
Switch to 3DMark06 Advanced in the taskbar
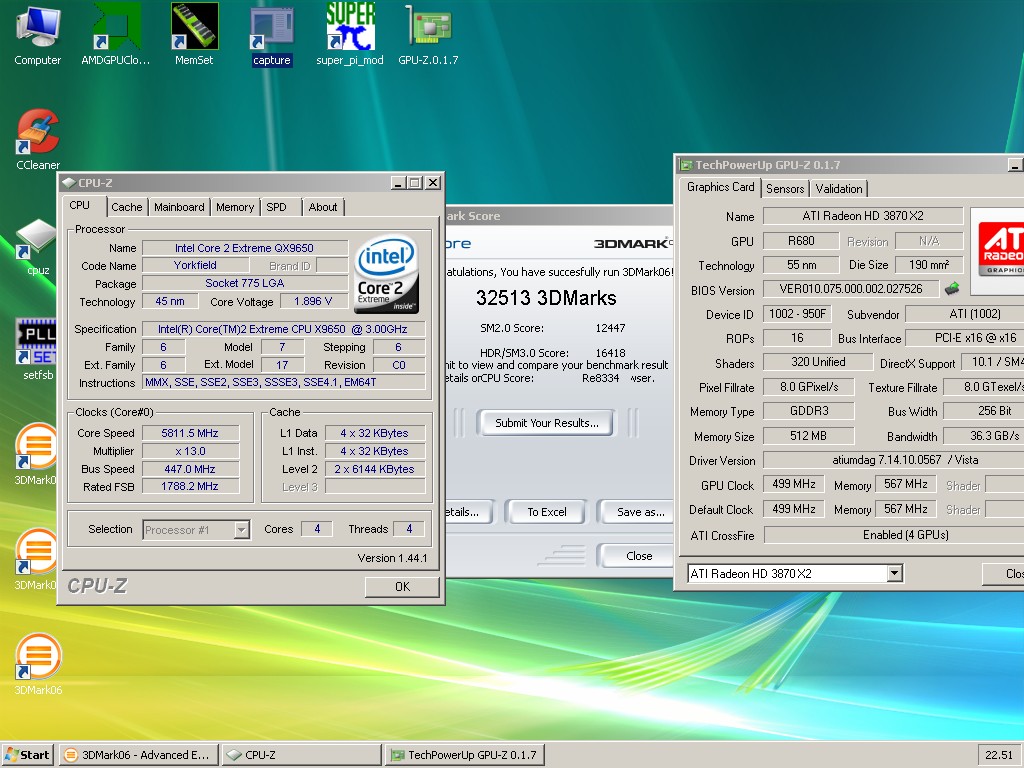click(x=140, y=755)
